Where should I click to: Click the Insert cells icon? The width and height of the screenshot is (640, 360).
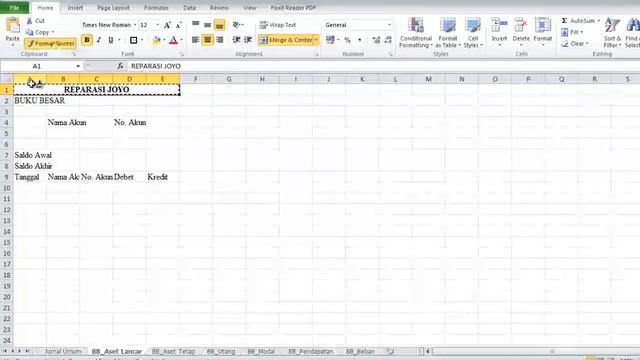pos(499,26)
